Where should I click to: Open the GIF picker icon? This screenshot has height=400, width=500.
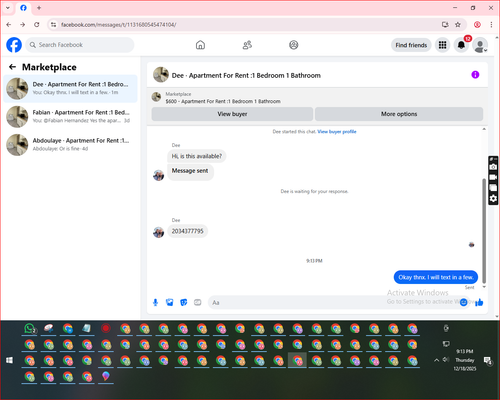(x=198, y=302)
